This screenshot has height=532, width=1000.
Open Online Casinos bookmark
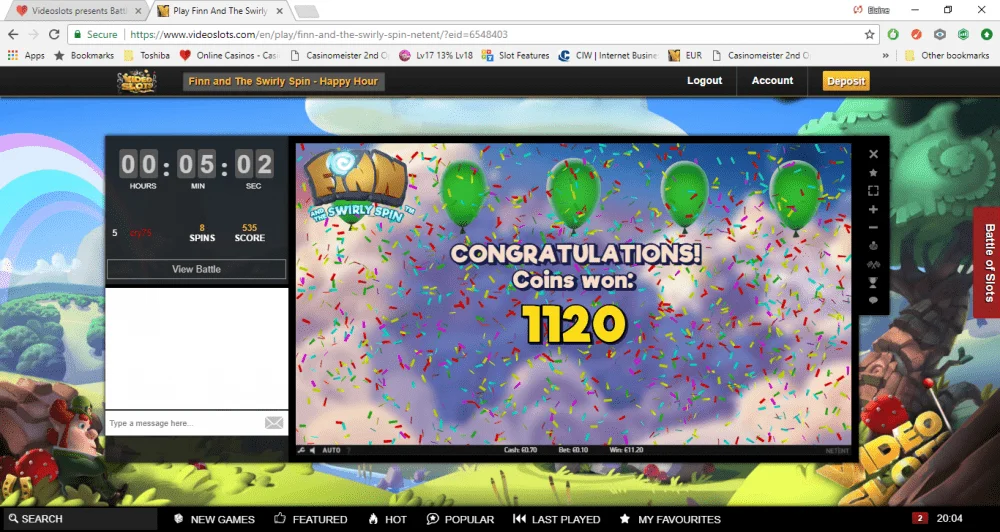230,55
